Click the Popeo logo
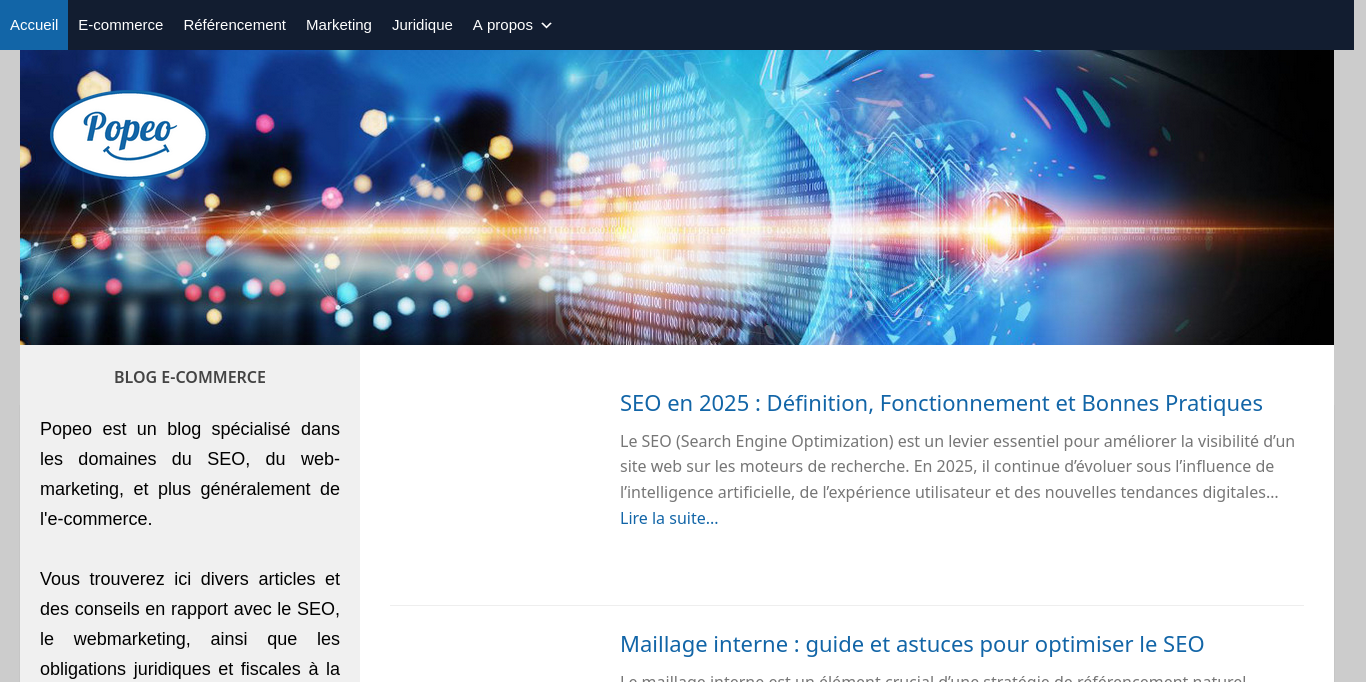 (x=129, y=134)
